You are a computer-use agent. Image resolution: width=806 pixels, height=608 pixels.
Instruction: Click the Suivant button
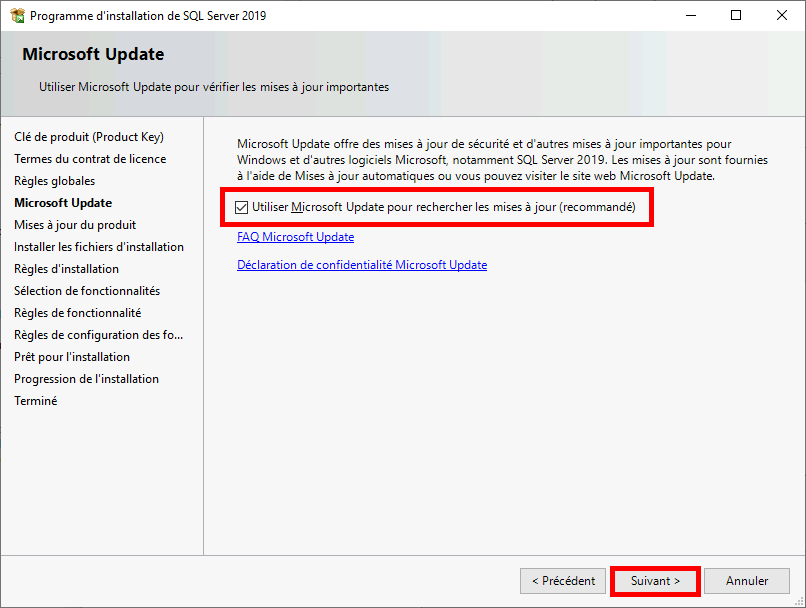[654, 581]
